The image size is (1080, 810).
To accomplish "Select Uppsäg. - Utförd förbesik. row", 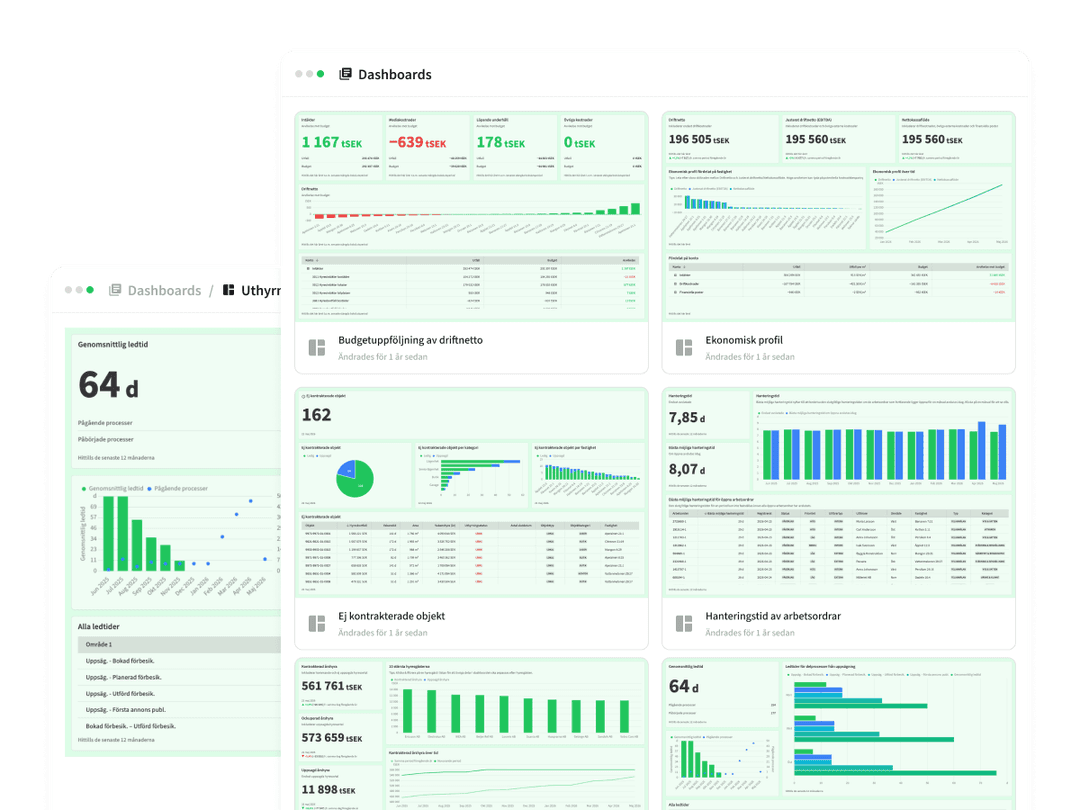I will (179, 694).
